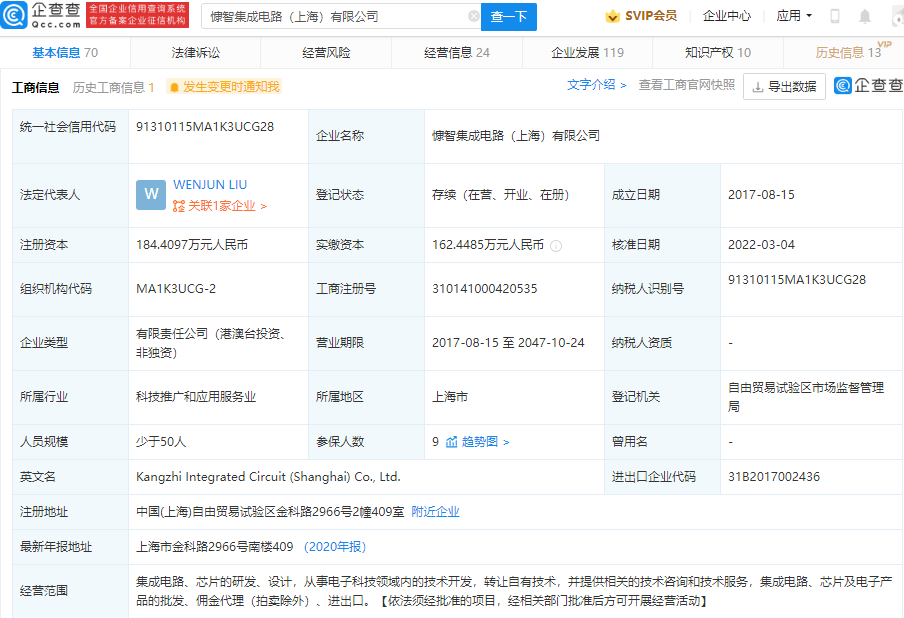Screen dimensions: 904x618
Task: Click the 导出数据 export button
Action: [785, 86]
